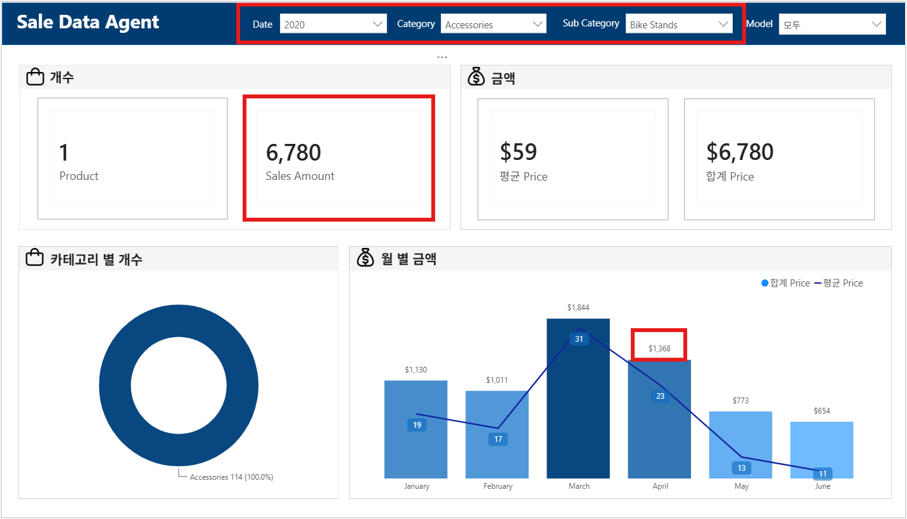The height and width of the screenshot is (519, 907).
Task: Click the Sale Data Agent title
Action: (88, 22)
